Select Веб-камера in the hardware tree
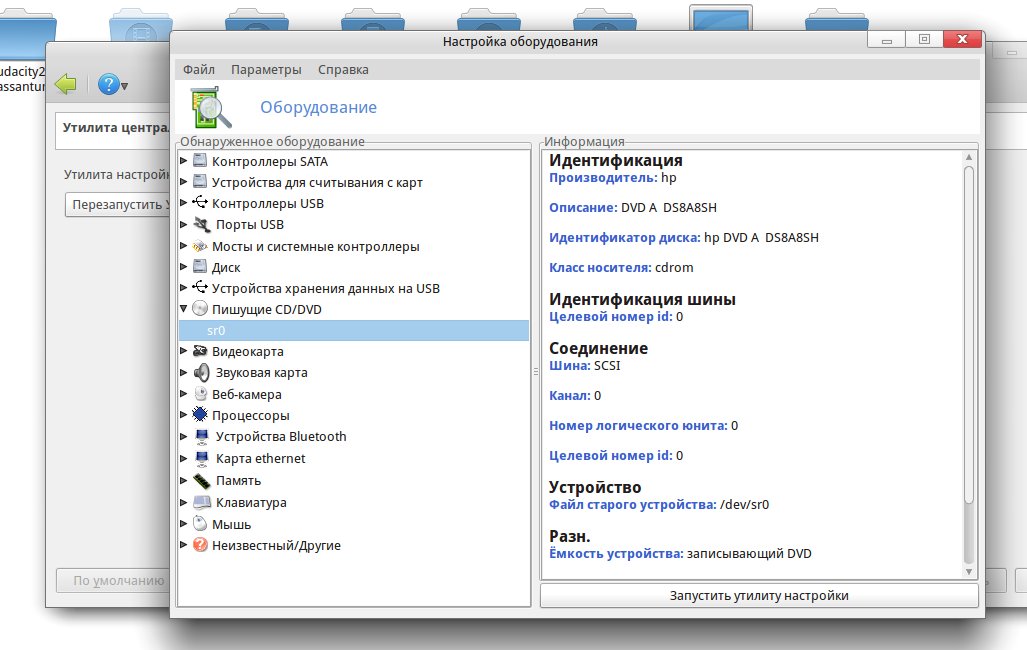The width and height of the screenshot is (1027, 650). pos(246,394)
